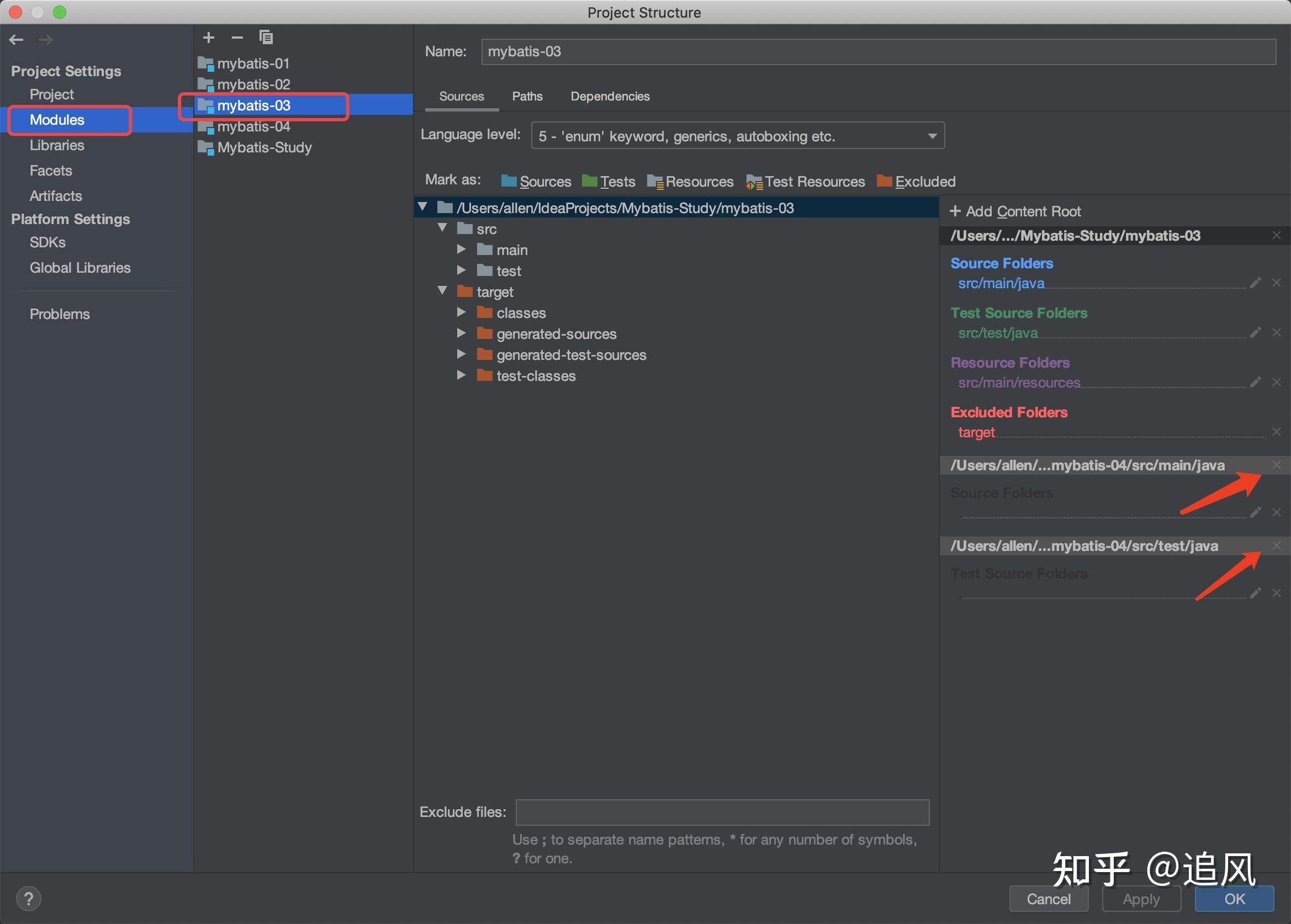Screen dimensions: 1291x924
Task: Click the add module plus icon
Action: (209, 38)
